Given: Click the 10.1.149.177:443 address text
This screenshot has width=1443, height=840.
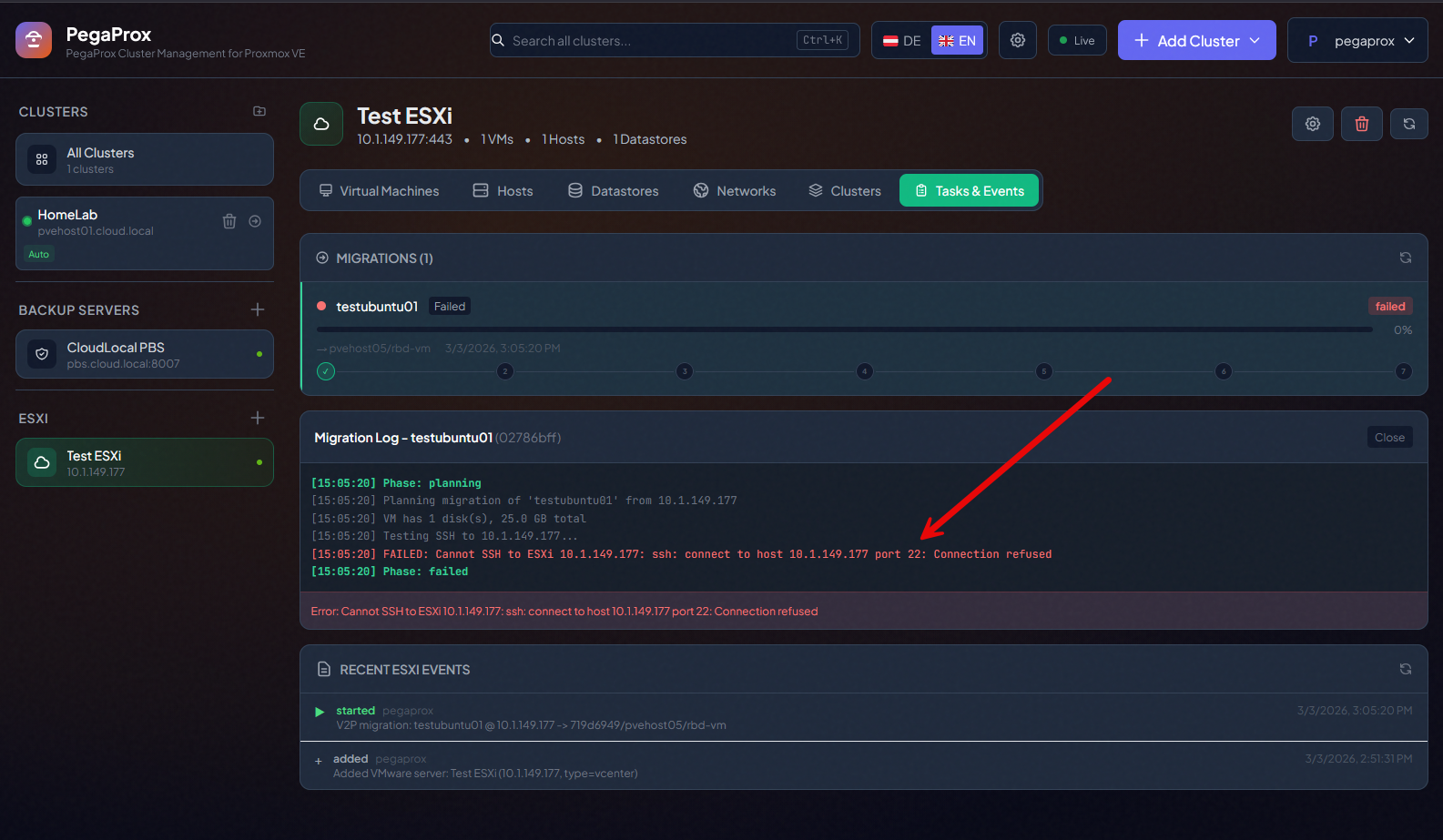Looking at the screenshot, I should [404, 139].
